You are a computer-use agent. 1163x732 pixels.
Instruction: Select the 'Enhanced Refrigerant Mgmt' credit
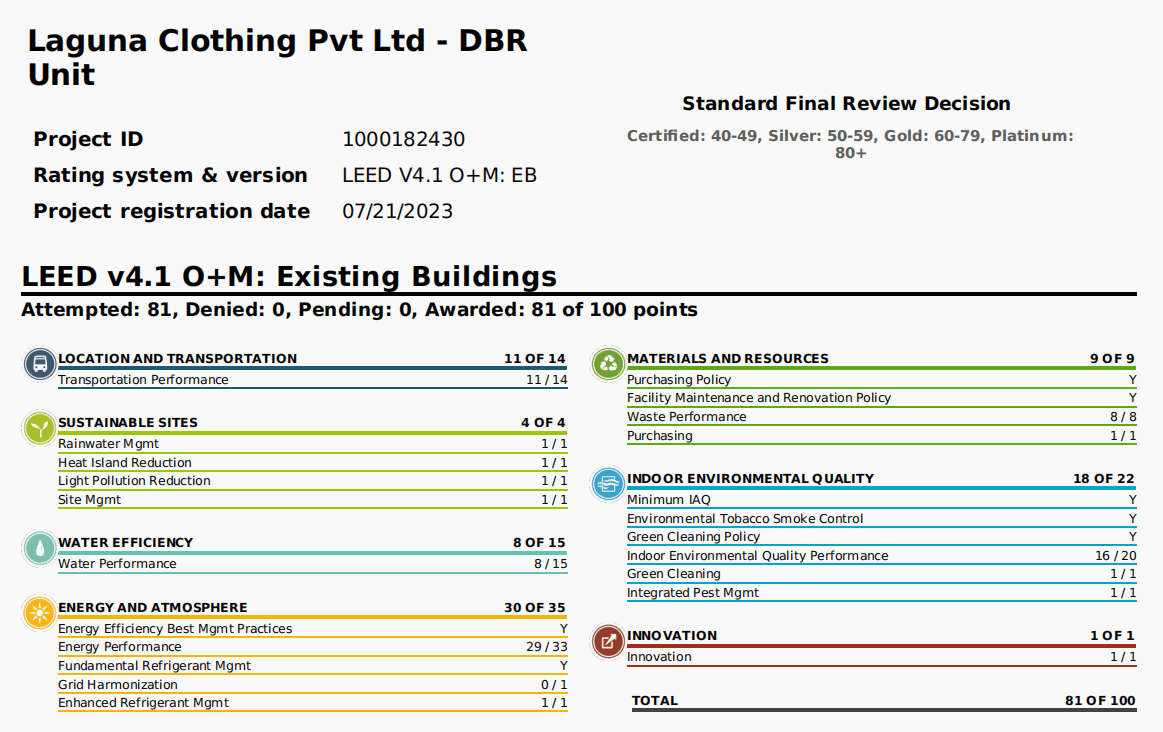[x=143, y=703]
